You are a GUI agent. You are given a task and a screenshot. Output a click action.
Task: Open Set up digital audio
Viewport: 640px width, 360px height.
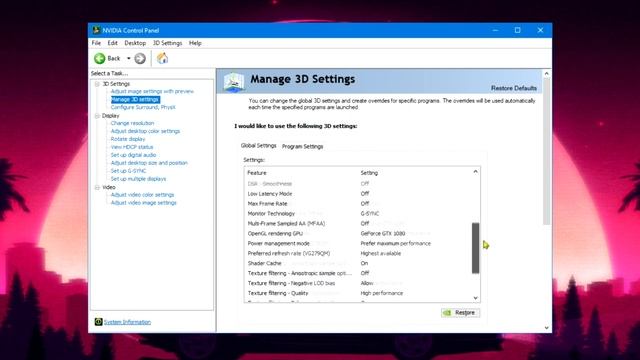(x=133, y=155)
